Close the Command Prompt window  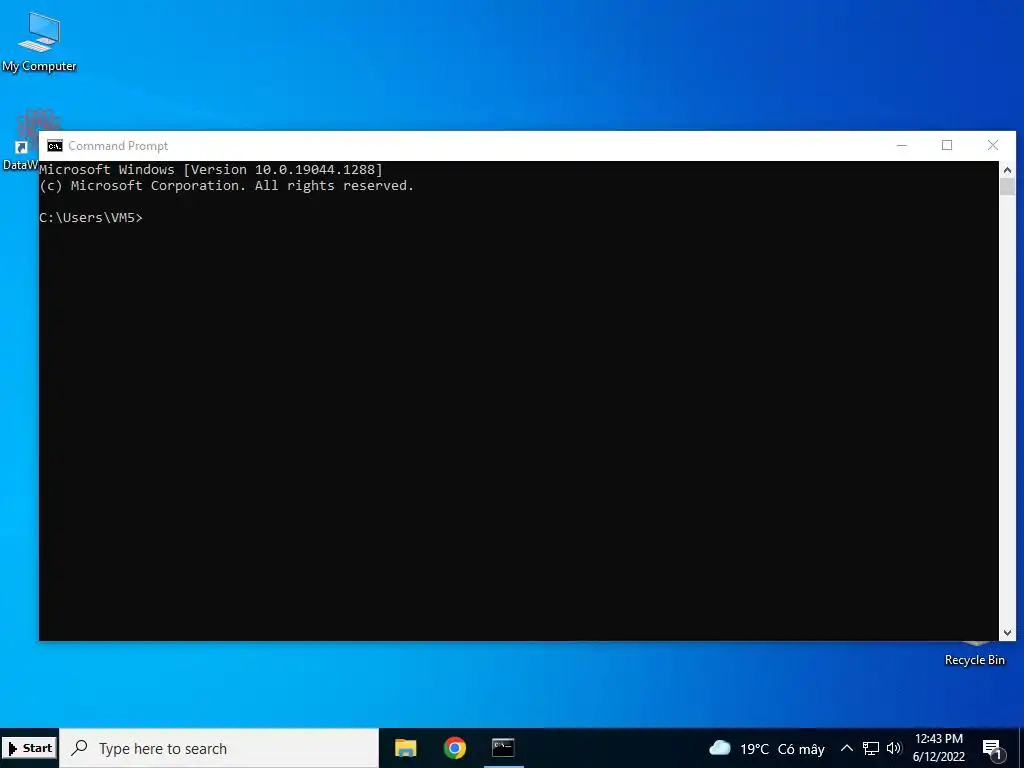point(993,146)
